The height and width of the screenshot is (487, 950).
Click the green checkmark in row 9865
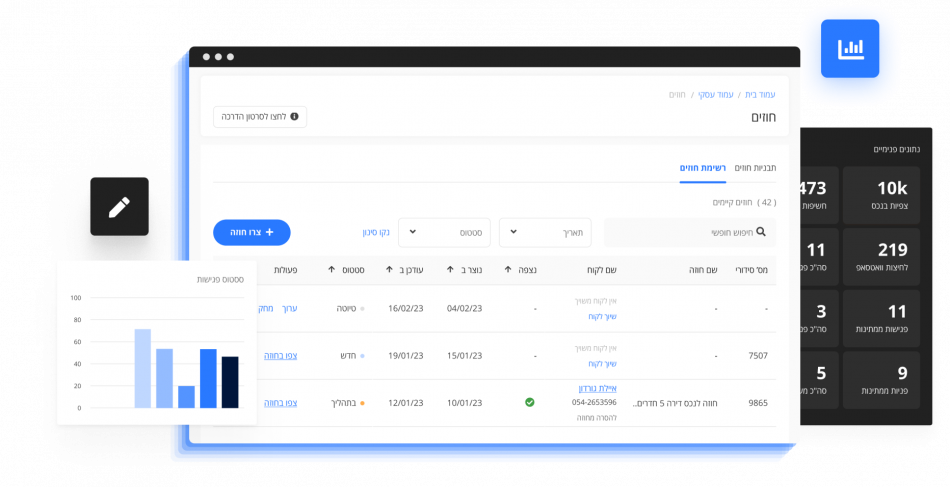(x=529, y=402)
